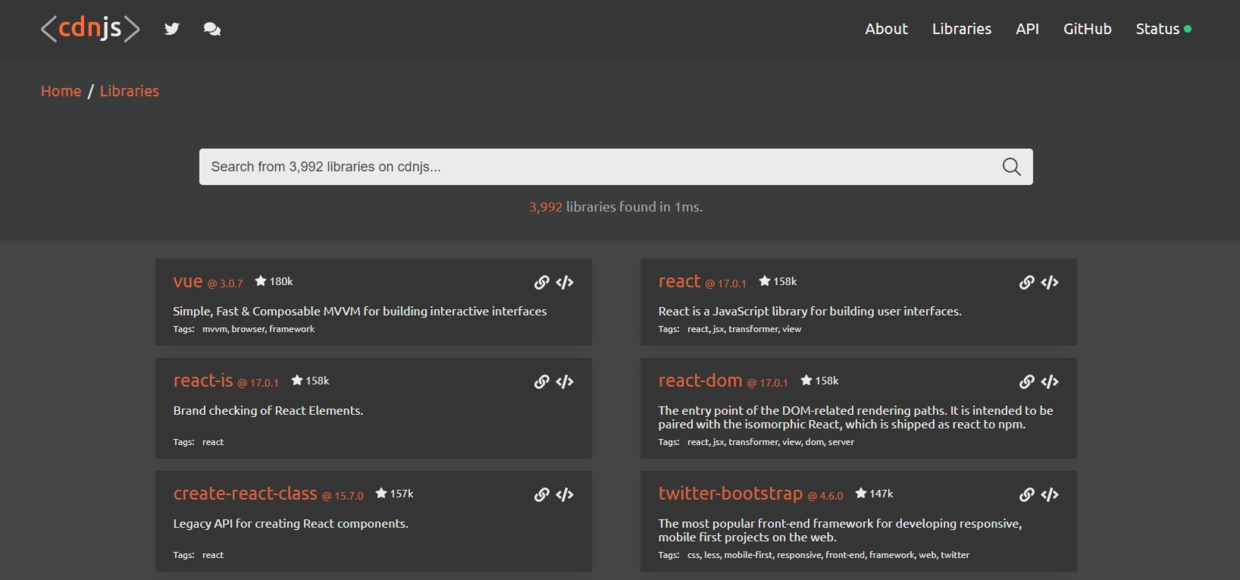Image resolution: width=1240 pixels, height=580 pixels.
Task: Open the react-dom library page
Action: [700, 381]
